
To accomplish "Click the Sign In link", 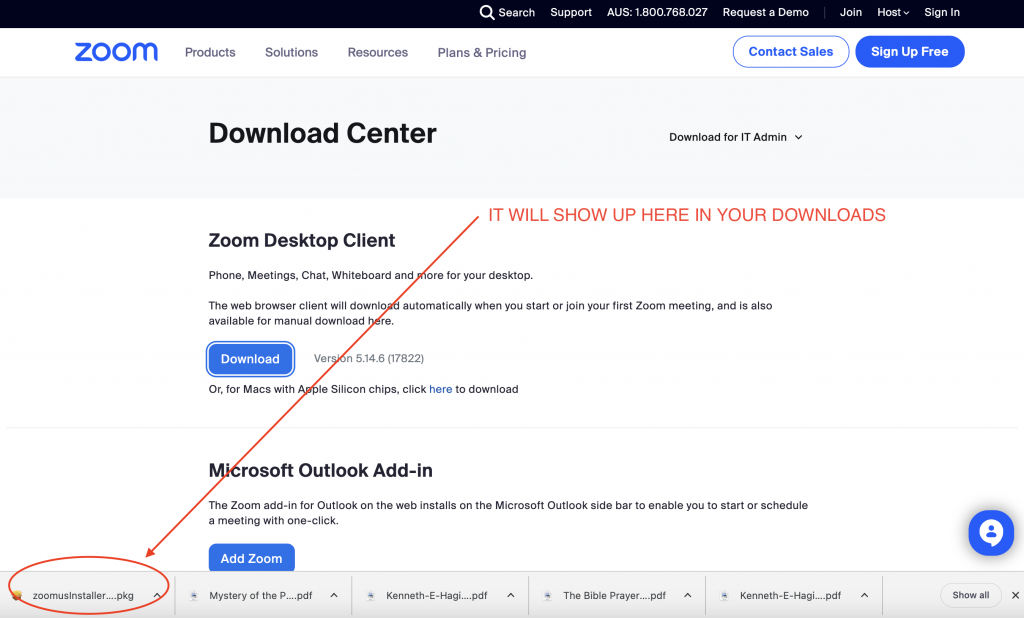I will click(x=942, y=12).
